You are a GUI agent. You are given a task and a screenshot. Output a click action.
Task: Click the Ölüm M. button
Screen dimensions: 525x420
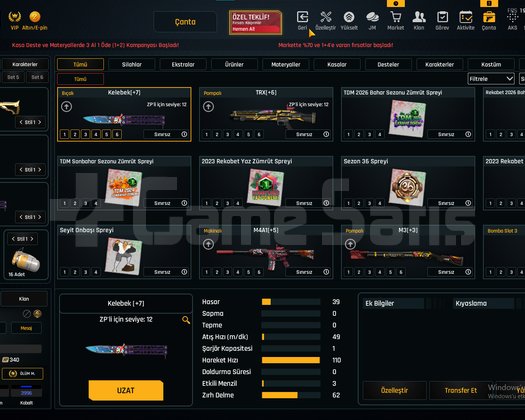[22, 373]
